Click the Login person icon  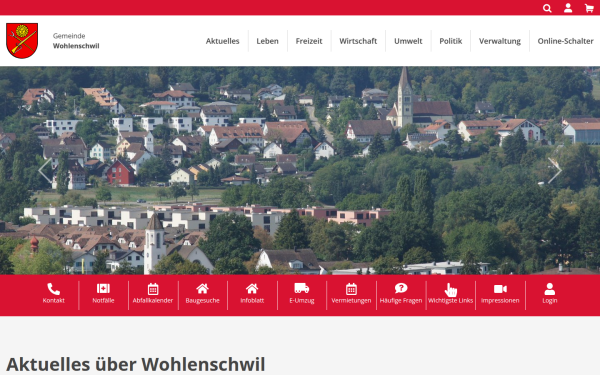click(x=549, y=289)
